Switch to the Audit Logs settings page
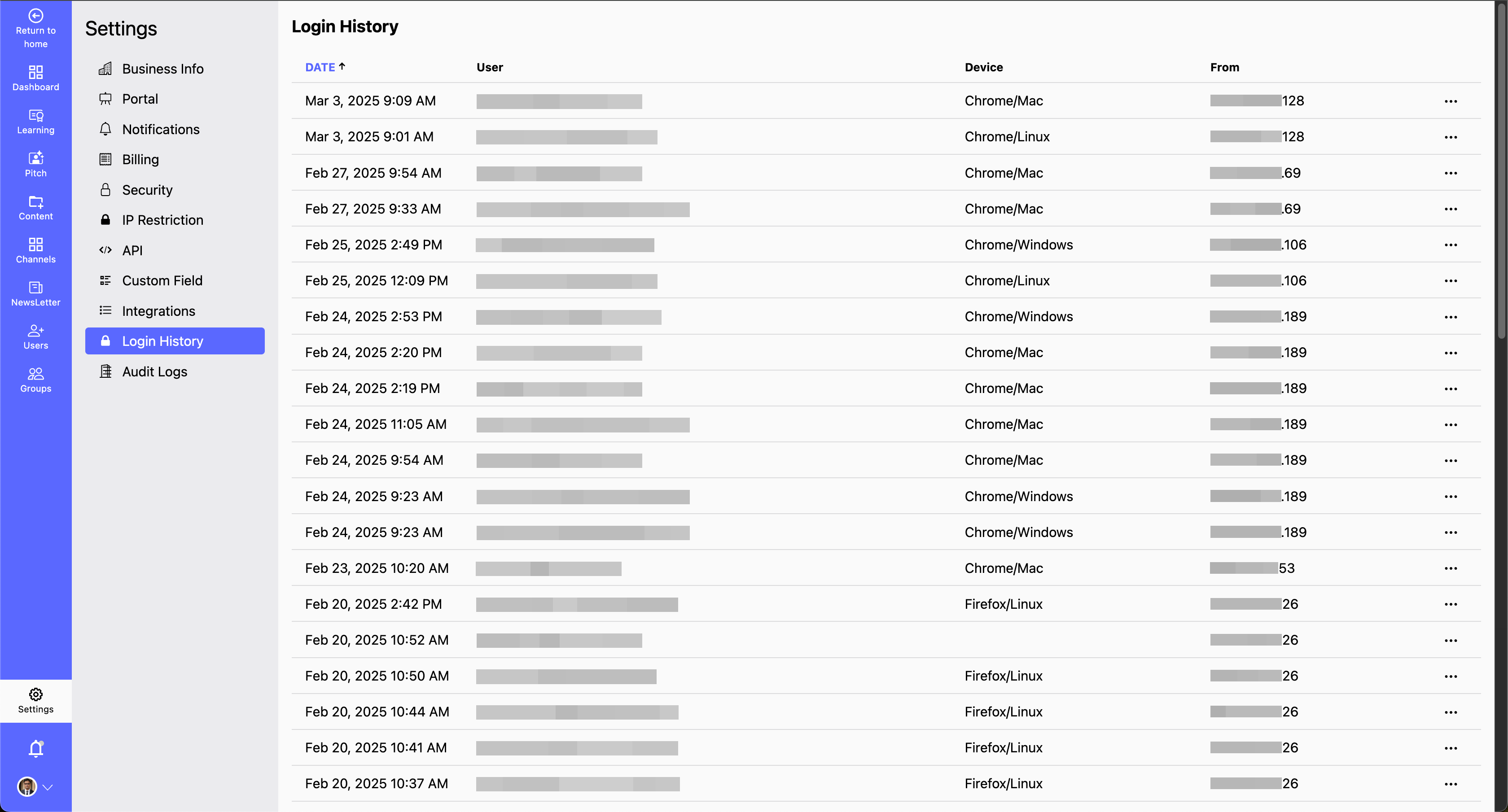The image size is (1508, 812). [154, 371]
